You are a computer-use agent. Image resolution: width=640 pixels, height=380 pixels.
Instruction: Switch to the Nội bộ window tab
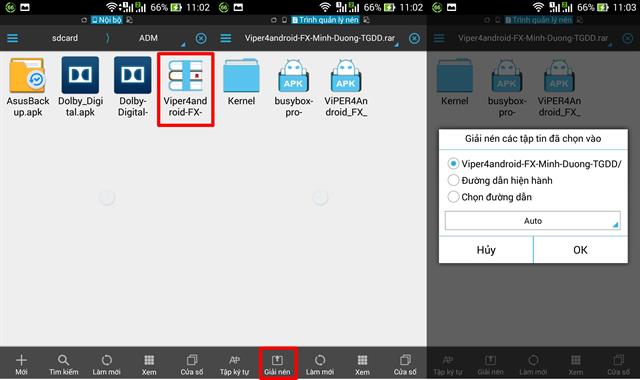(x=107, y=20)
